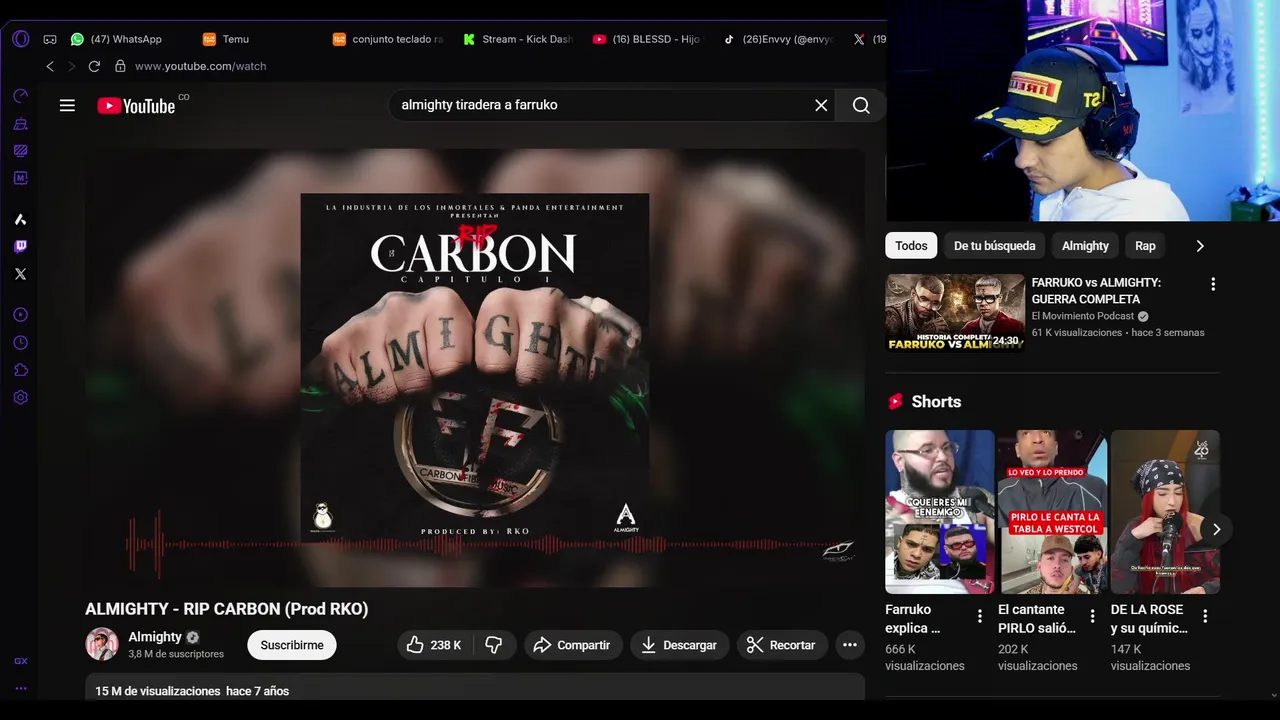Click the address bar lock icon
The height and width of the screenshot is (720, 1280).
[x=120, y=66]
